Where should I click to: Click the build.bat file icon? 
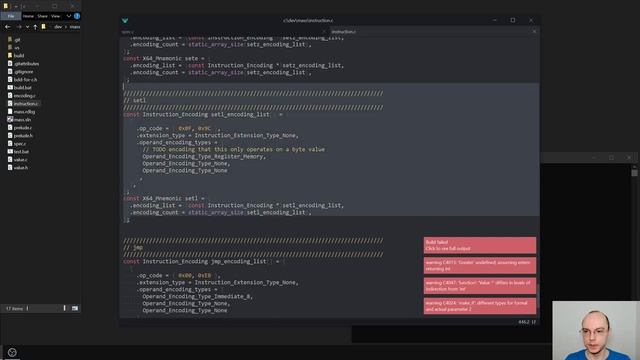(10, 87)
